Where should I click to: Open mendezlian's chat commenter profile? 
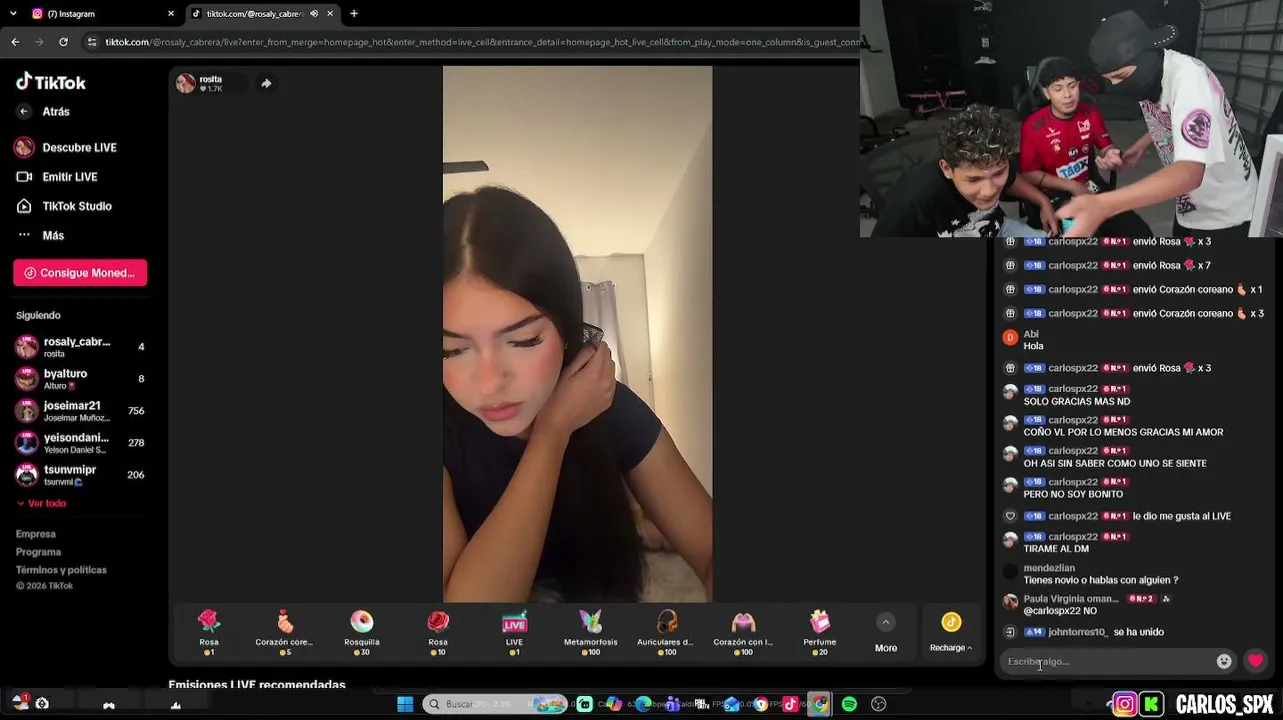click(x=1049, y=568)
